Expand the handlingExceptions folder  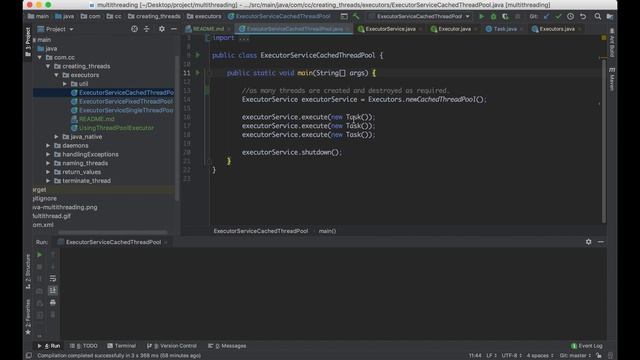pos(48,154)
